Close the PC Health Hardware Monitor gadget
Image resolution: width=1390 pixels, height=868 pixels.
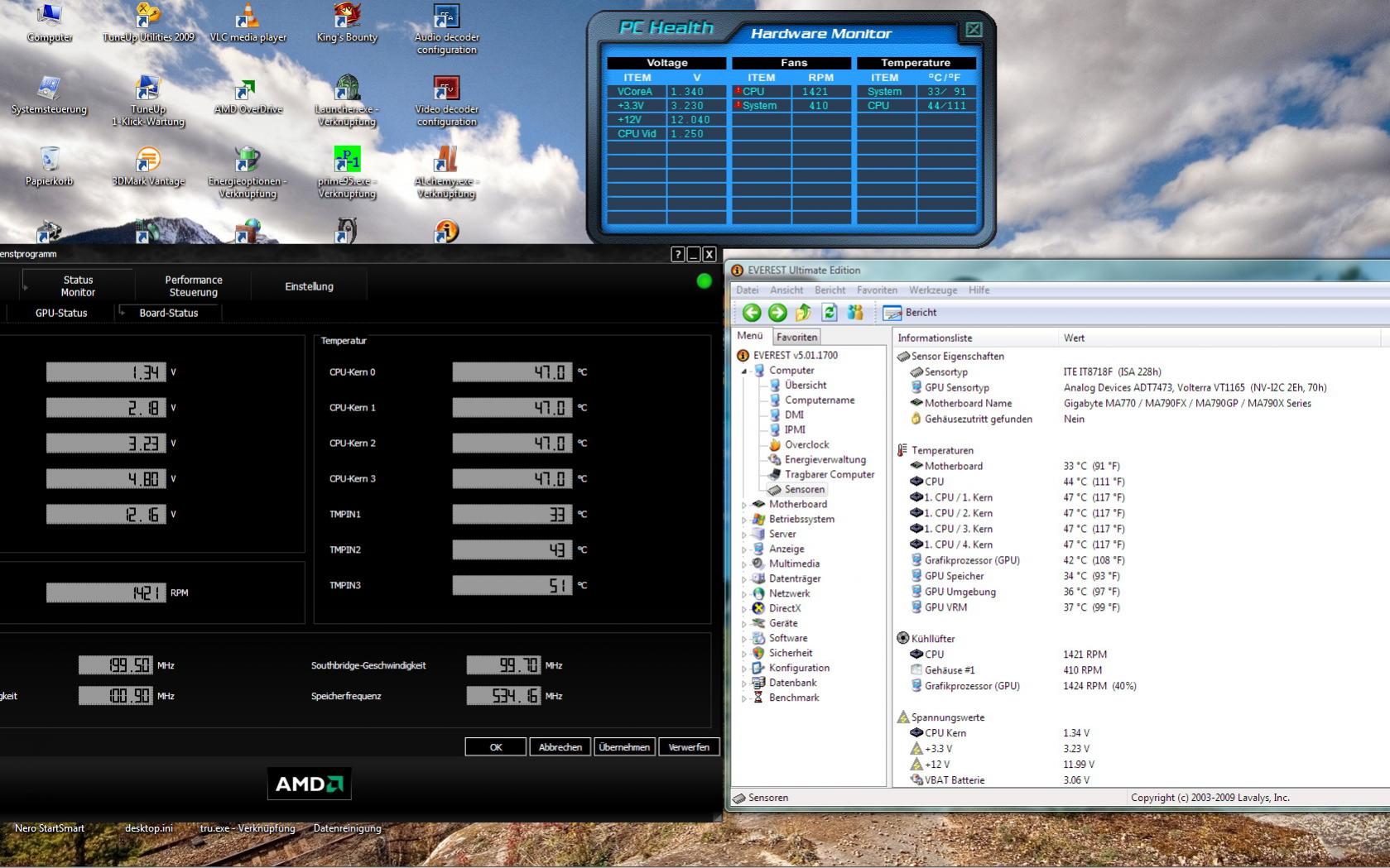[x=974, y=30]
